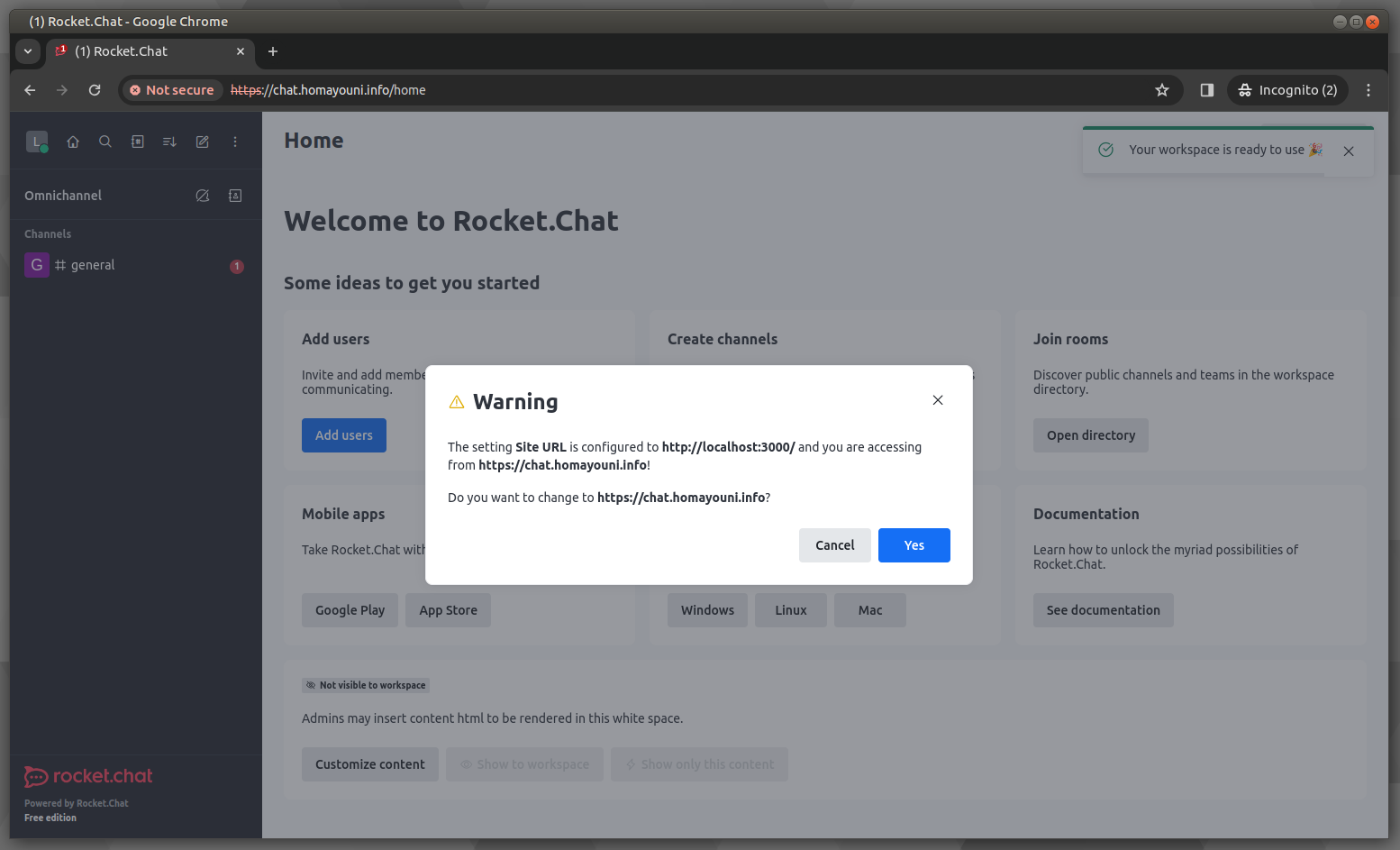
Task: Click Show to workspace button
Action: 524,764
